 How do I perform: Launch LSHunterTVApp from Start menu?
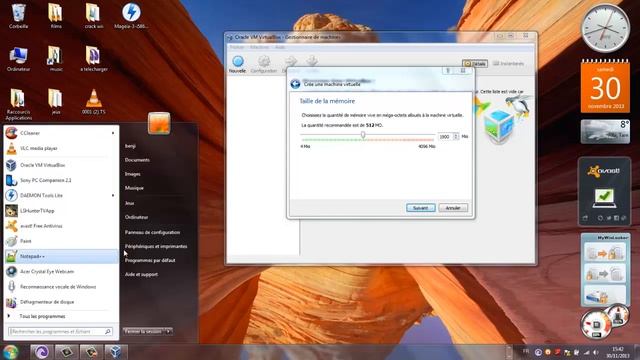click(60, 211)
